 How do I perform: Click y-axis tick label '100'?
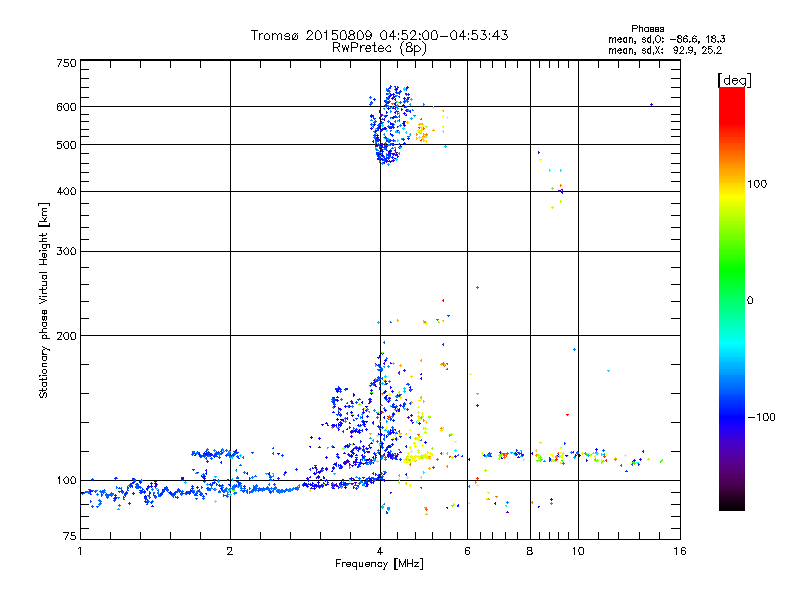[66, 481]
